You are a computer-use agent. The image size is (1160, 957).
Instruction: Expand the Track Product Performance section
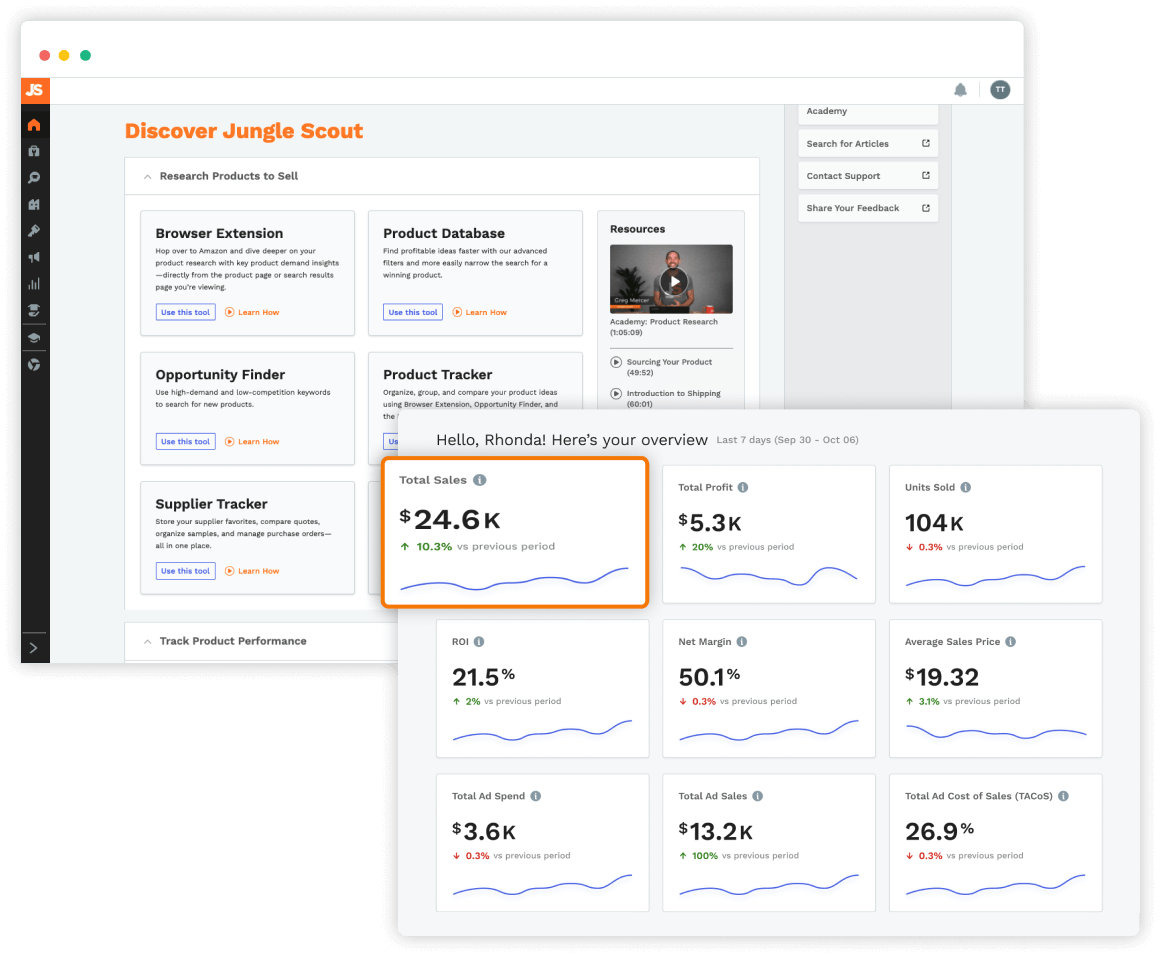pos(149,641)
